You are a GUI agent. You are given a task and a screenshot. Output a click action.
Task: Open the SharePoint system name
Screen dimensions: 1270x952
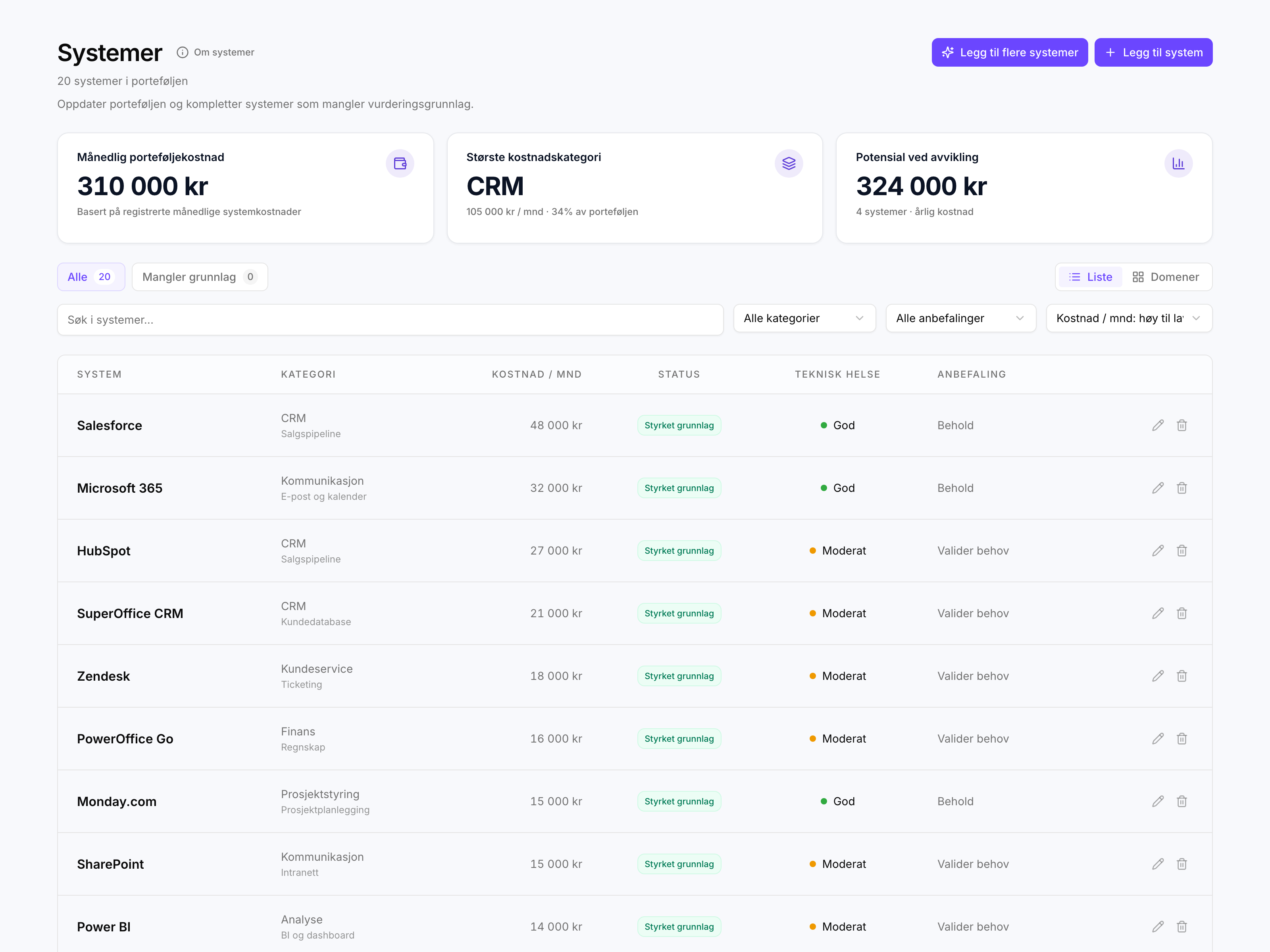(110, 864)
